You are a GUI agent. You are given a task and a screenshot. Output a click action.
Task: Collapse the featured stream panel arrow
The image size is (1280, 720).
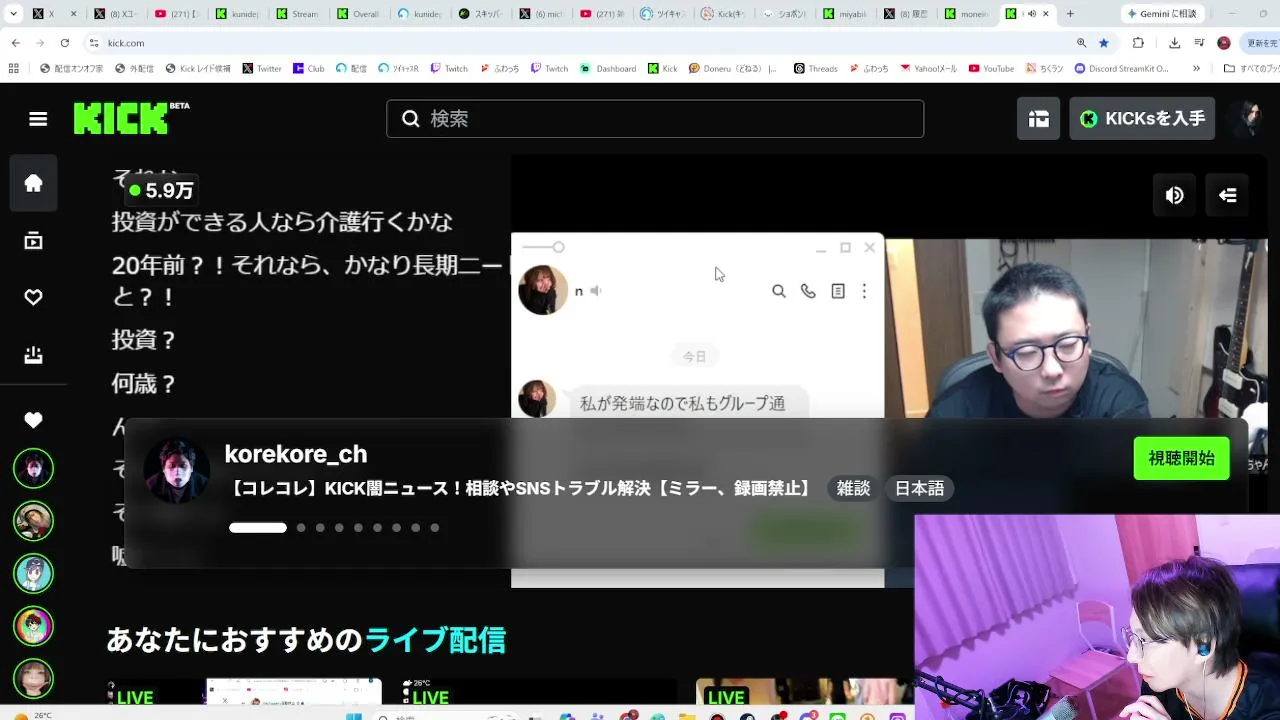1228,195
